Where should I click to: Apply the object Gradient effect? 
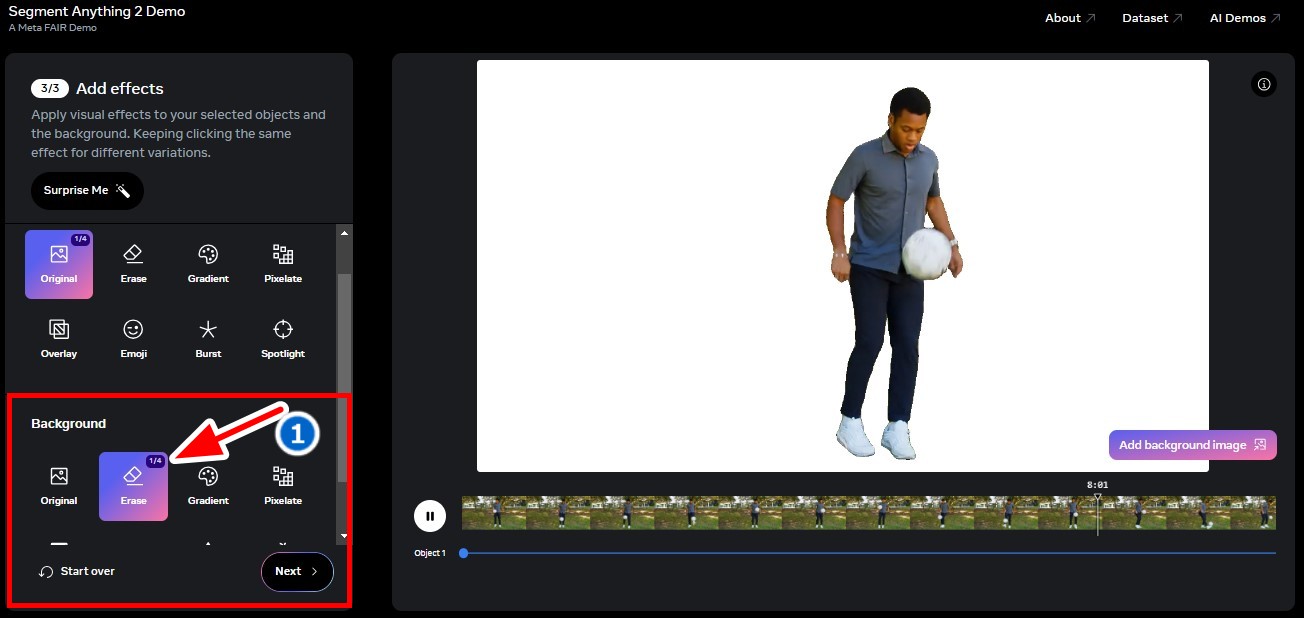click(x=208, y=264)
